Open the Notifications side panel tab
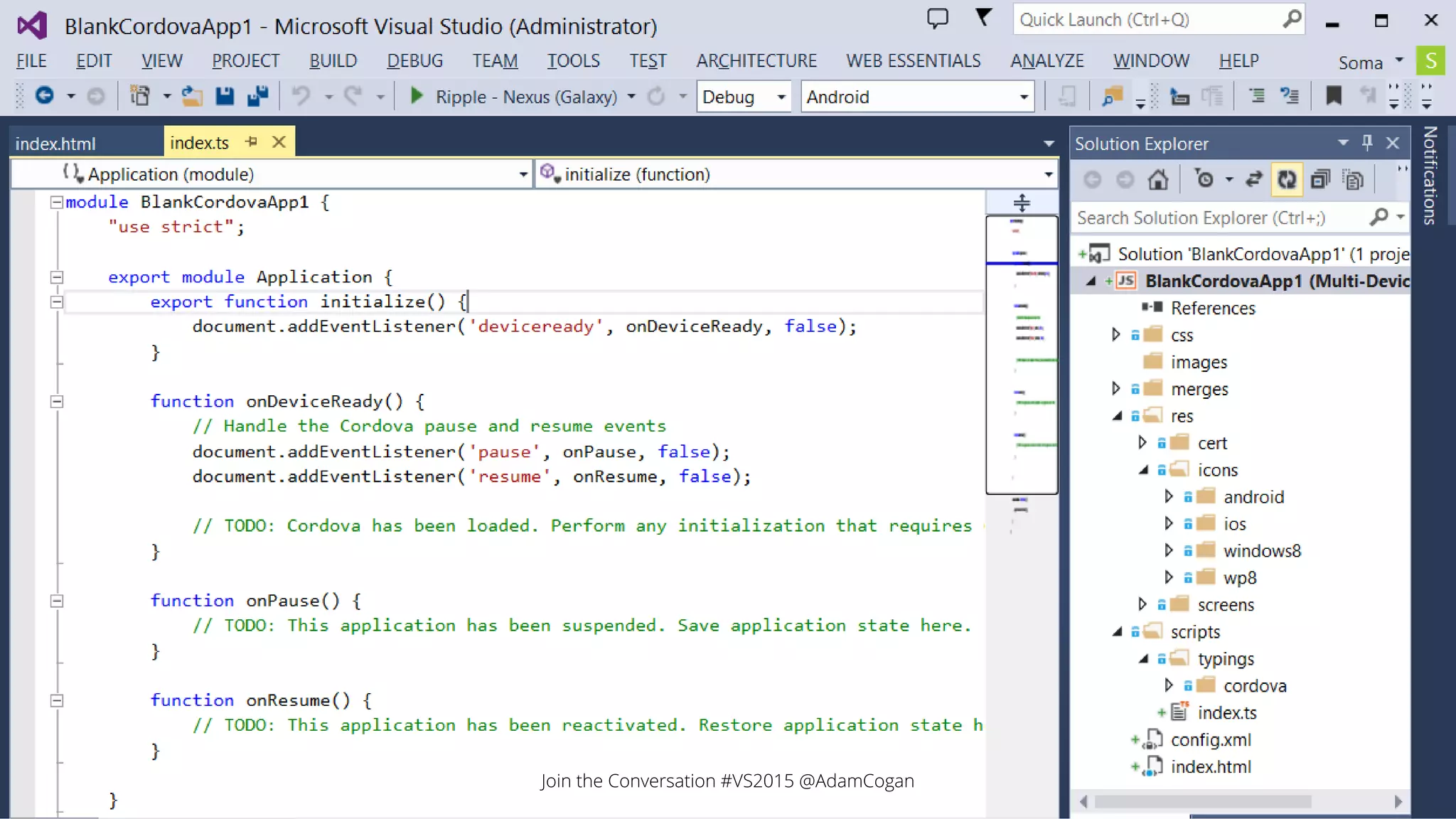Screen dimensions: 1456x819 click(1430, 176)
